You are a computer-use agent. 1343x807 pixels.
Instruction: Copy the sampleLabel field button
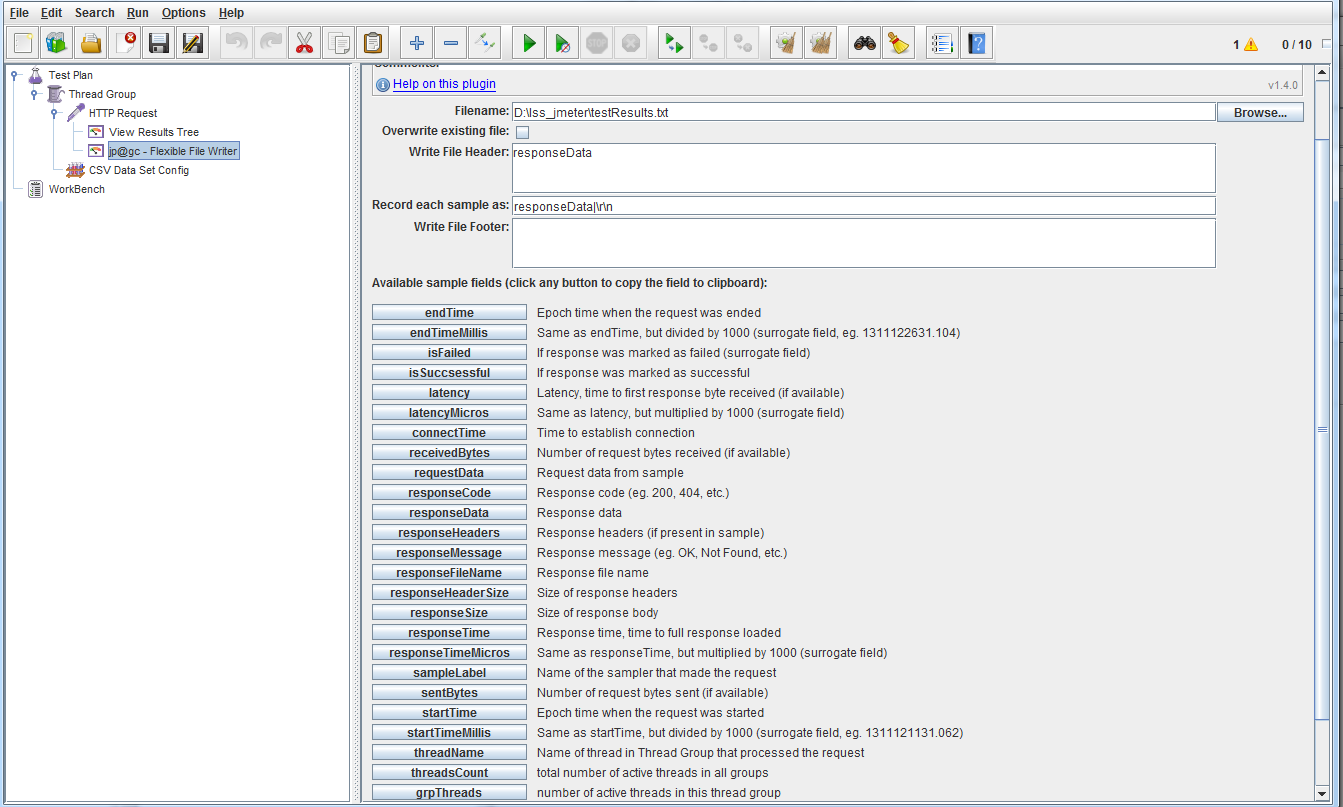coord(449,673)
